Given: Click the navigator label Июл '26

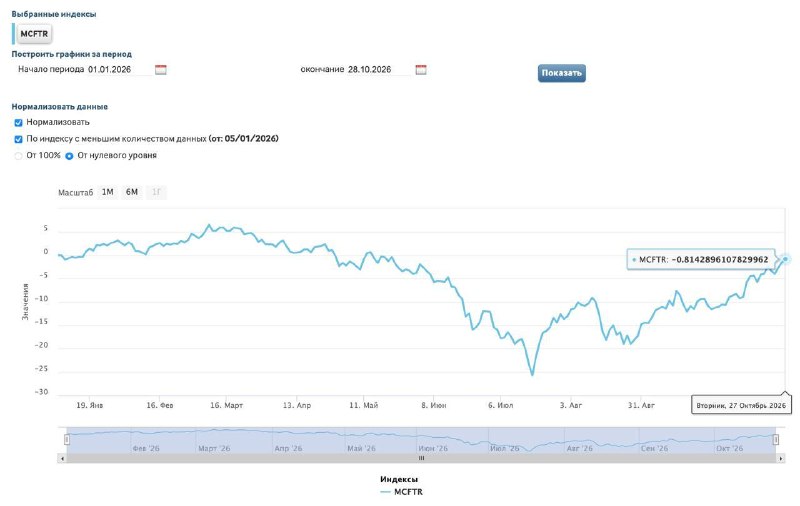Looking at the screenshot, I should 505,448.
